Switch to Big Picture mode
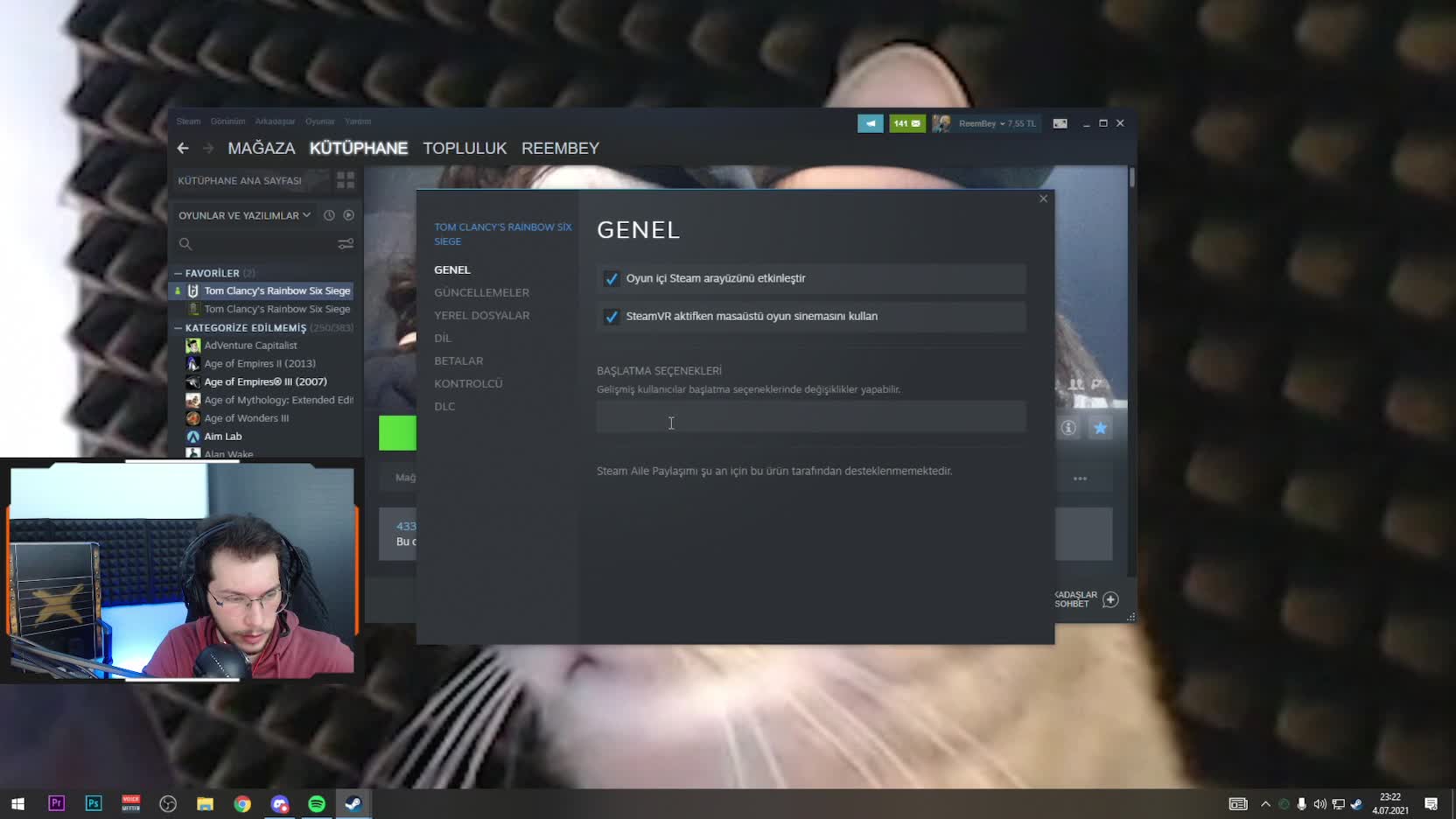This screenshot has width=1456, height=819. pos(1060,123)
